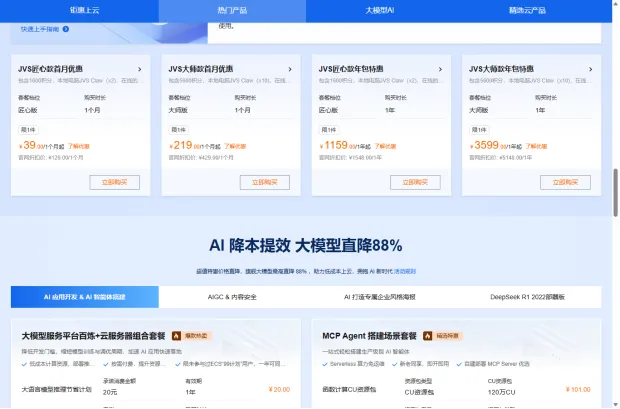620x409 pixels.
Task: Buy now on the ¥219 plan card
Action: (x=265, y=182)
